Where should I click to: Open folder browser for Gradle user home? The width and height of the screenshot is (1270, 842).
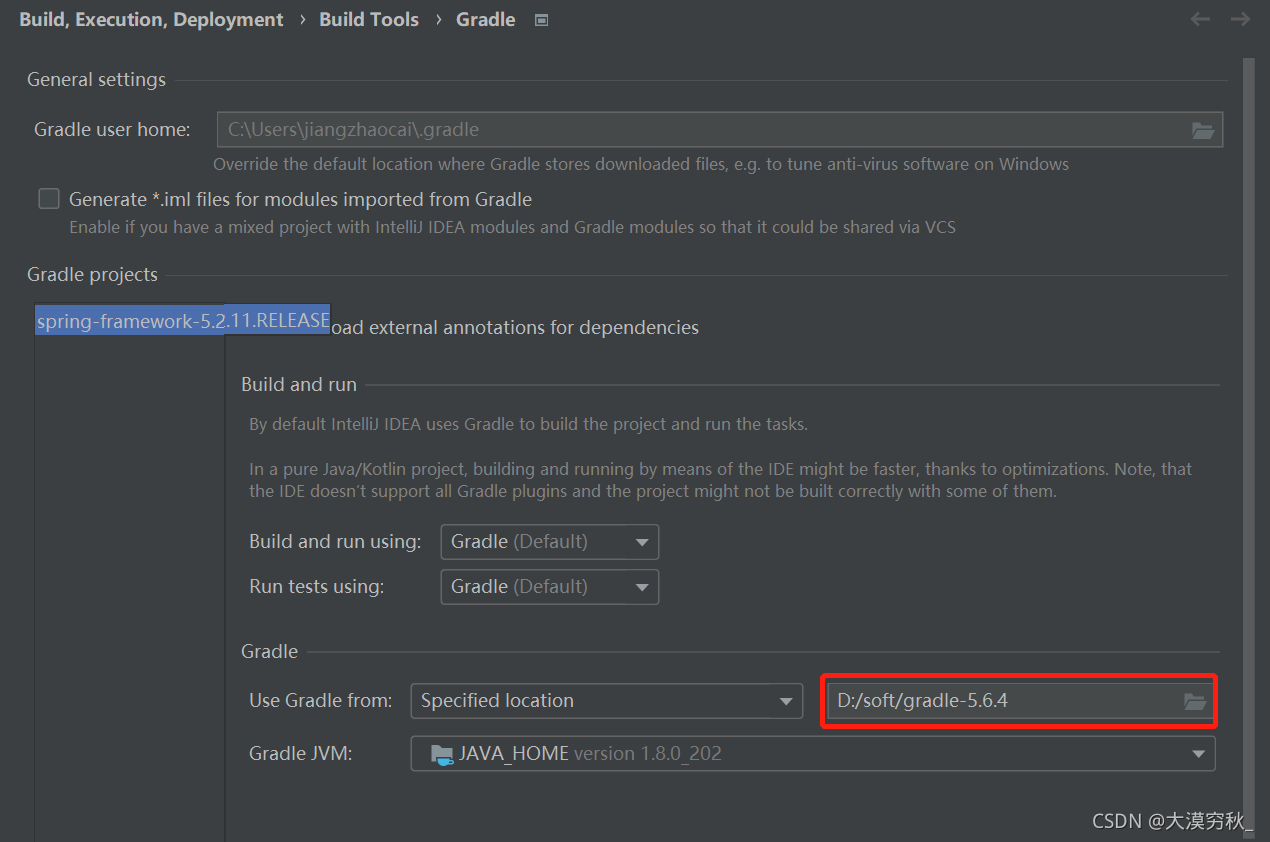[x=1202, y=130]
